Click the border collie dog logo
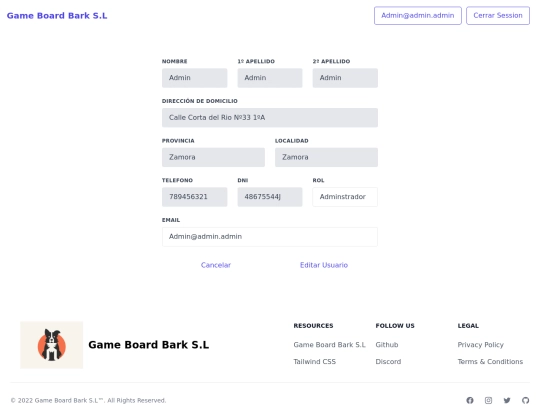Image resolution: width=540 pixels, height=405 pixels. pos(52,345)
